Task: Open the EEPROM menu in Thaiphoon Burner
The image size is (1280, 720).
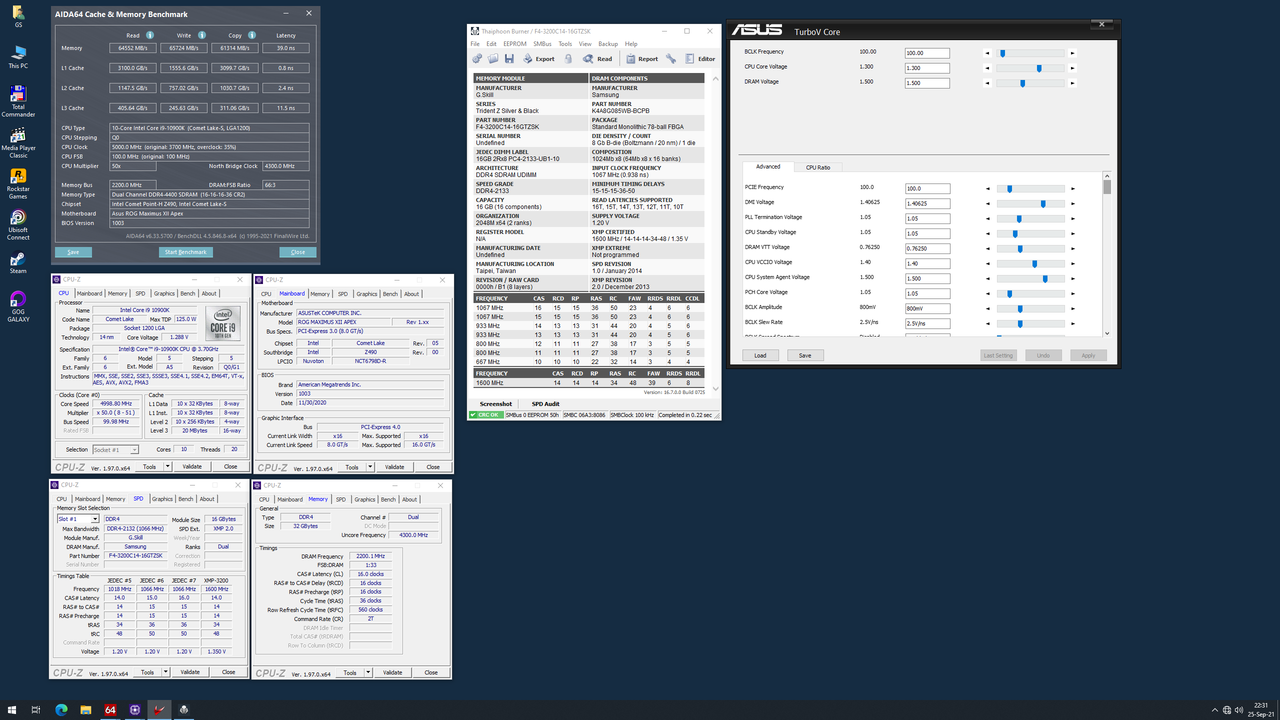Action: click(x=515, y=44)
